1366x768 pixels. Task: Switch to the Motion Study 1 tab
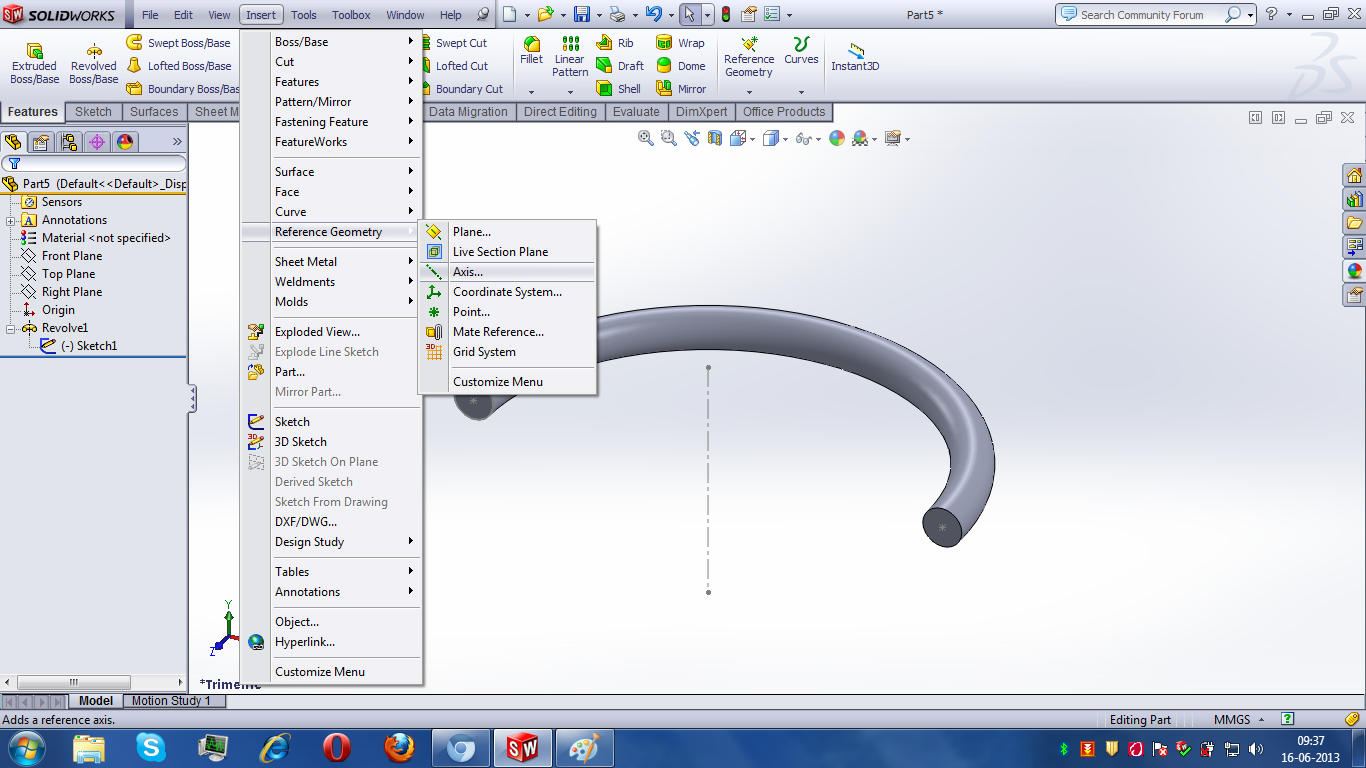click(171, 701)
